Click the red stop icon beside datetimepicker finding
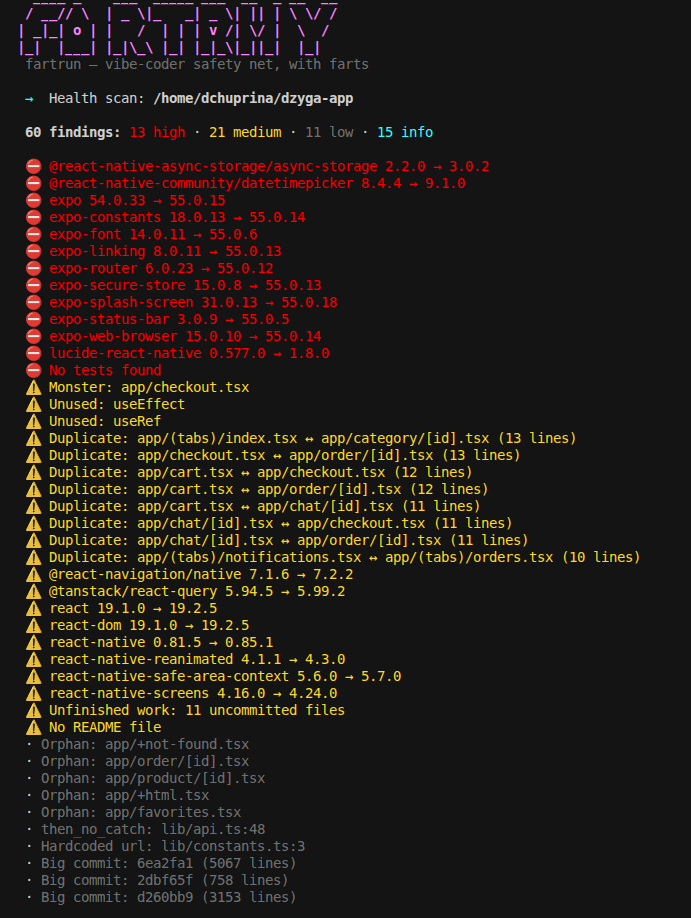 33,183
